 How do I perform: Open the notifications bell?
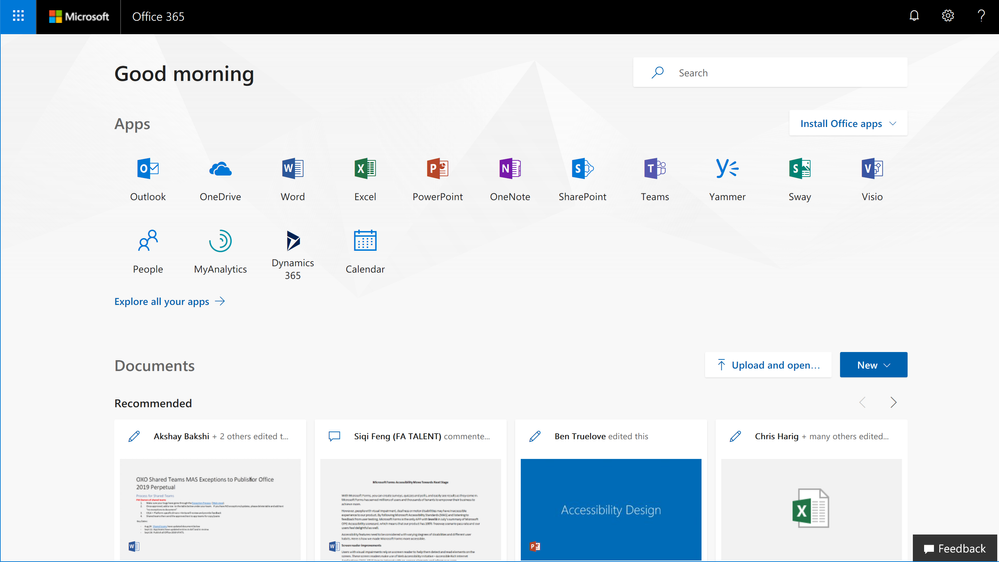(x=914, y=16)
